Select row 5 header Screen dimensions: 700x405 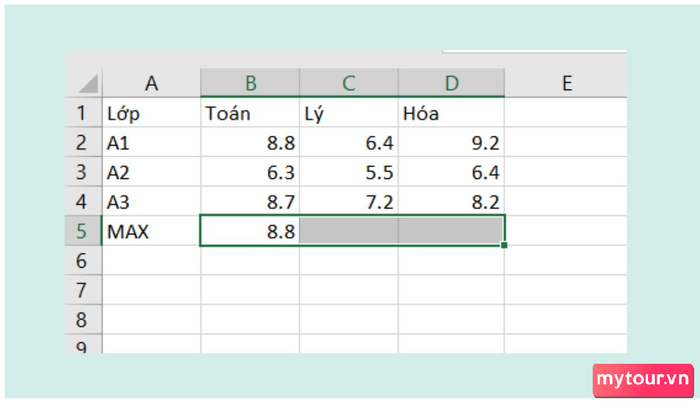(x=83, y=231)
